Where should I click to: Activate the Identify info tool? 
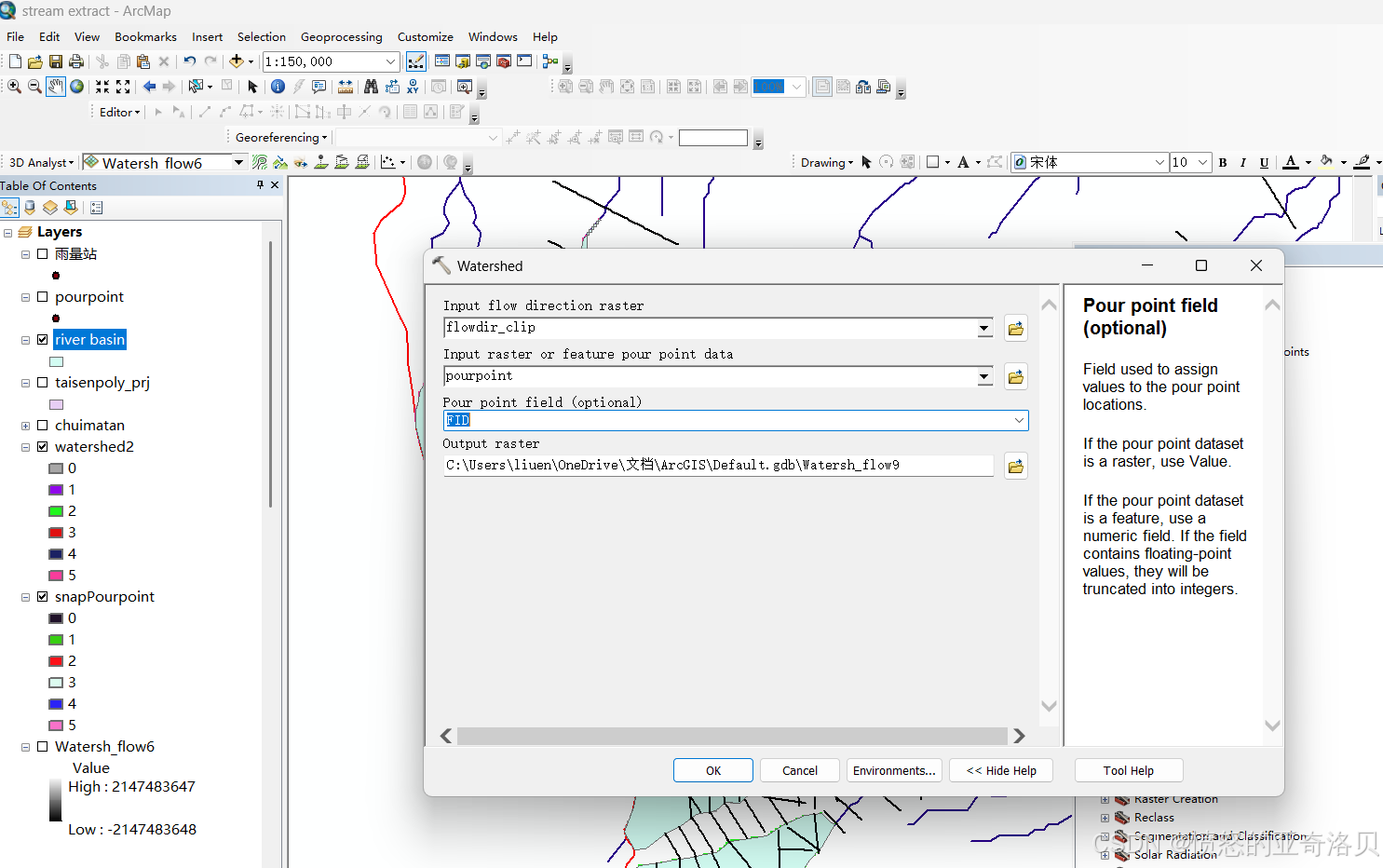pos(278,87)
